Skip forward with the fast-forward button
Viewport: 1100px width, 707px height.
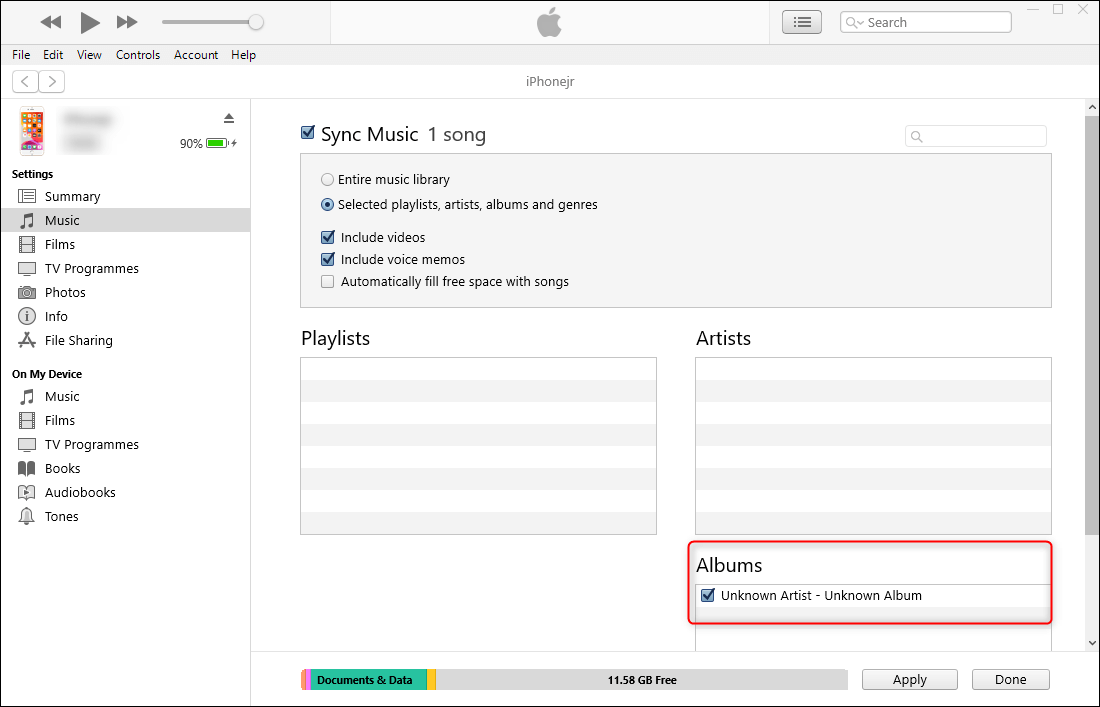click(x=127, y=22)
